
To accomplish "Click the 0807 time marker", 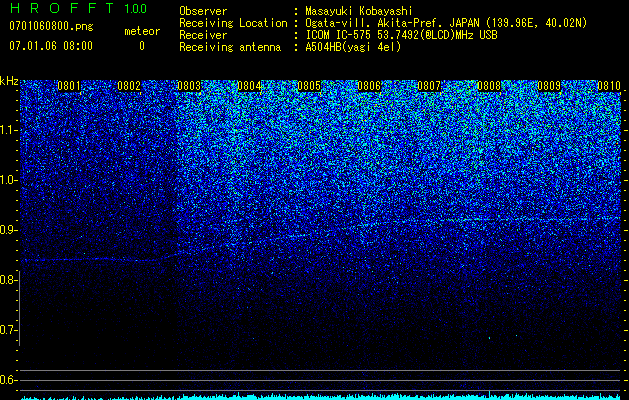I will click(429, 86).
